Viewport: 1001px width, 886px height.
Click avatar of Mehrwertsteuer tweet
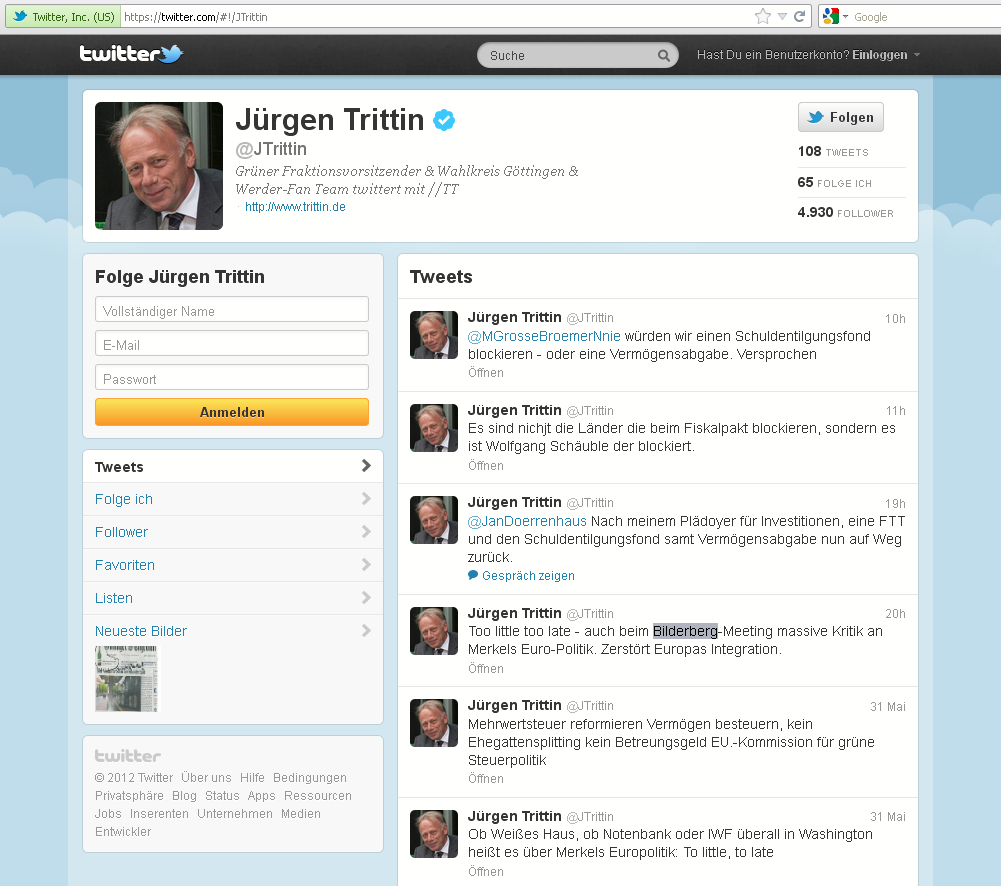pyautogui.click(x=433, y=723)
